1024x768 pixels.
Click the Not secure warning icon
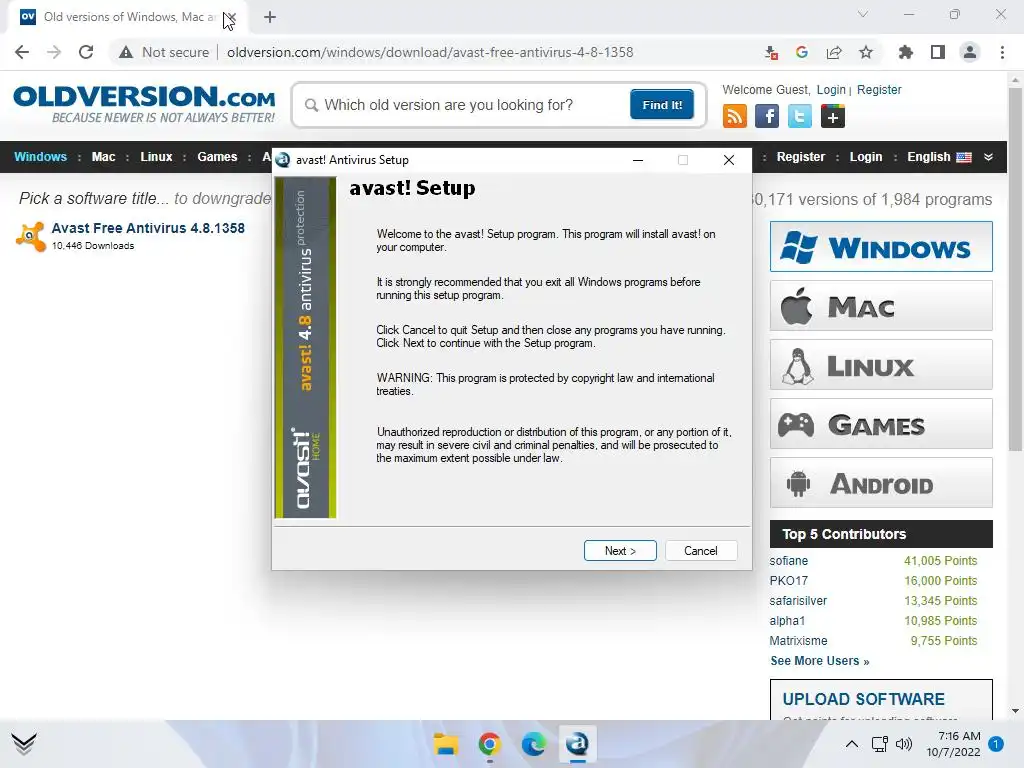[x=126, y=52]
